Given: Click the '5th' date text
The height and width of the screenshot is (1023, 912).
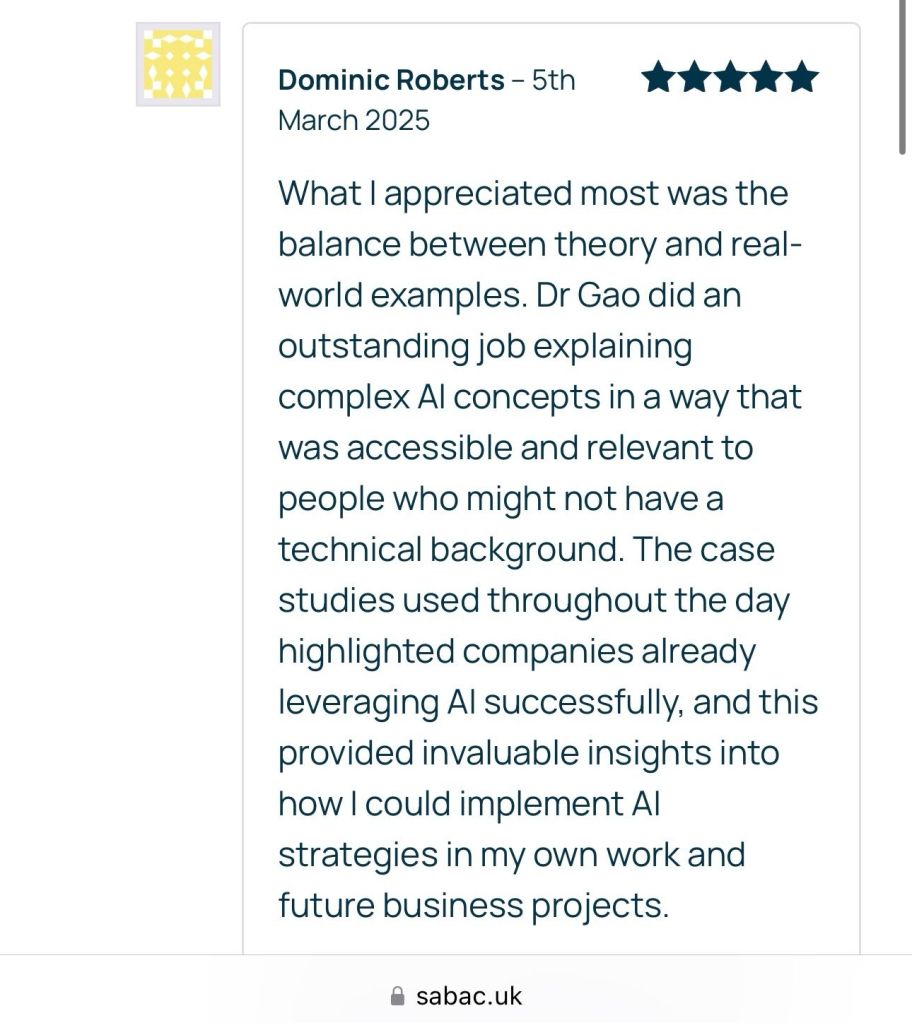Looking at the screenshot, I should click(553, 80).
